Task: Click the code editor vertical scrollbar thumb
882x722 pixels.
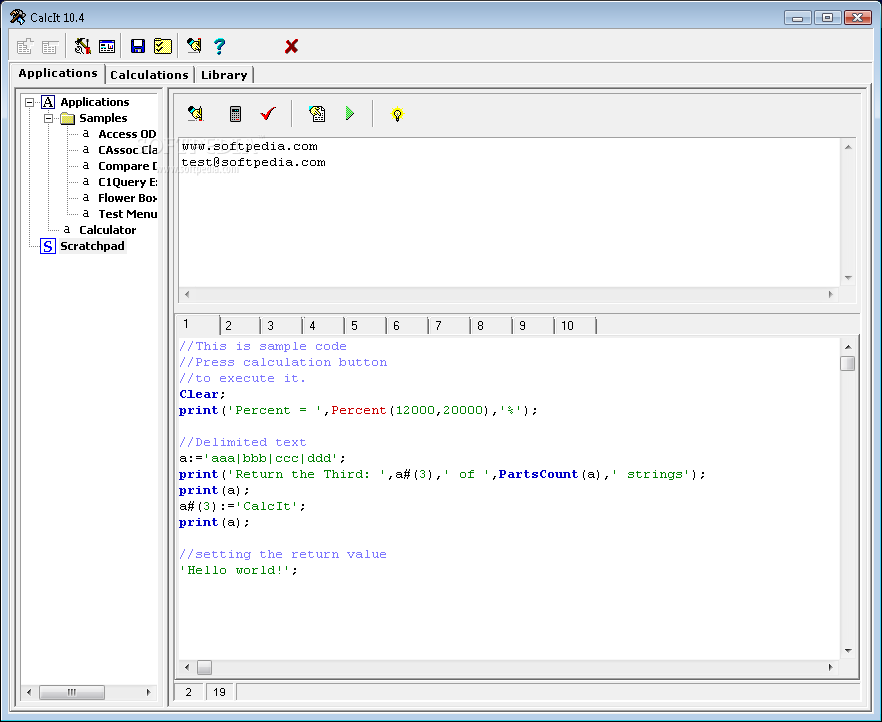Action: coord(848,363)
